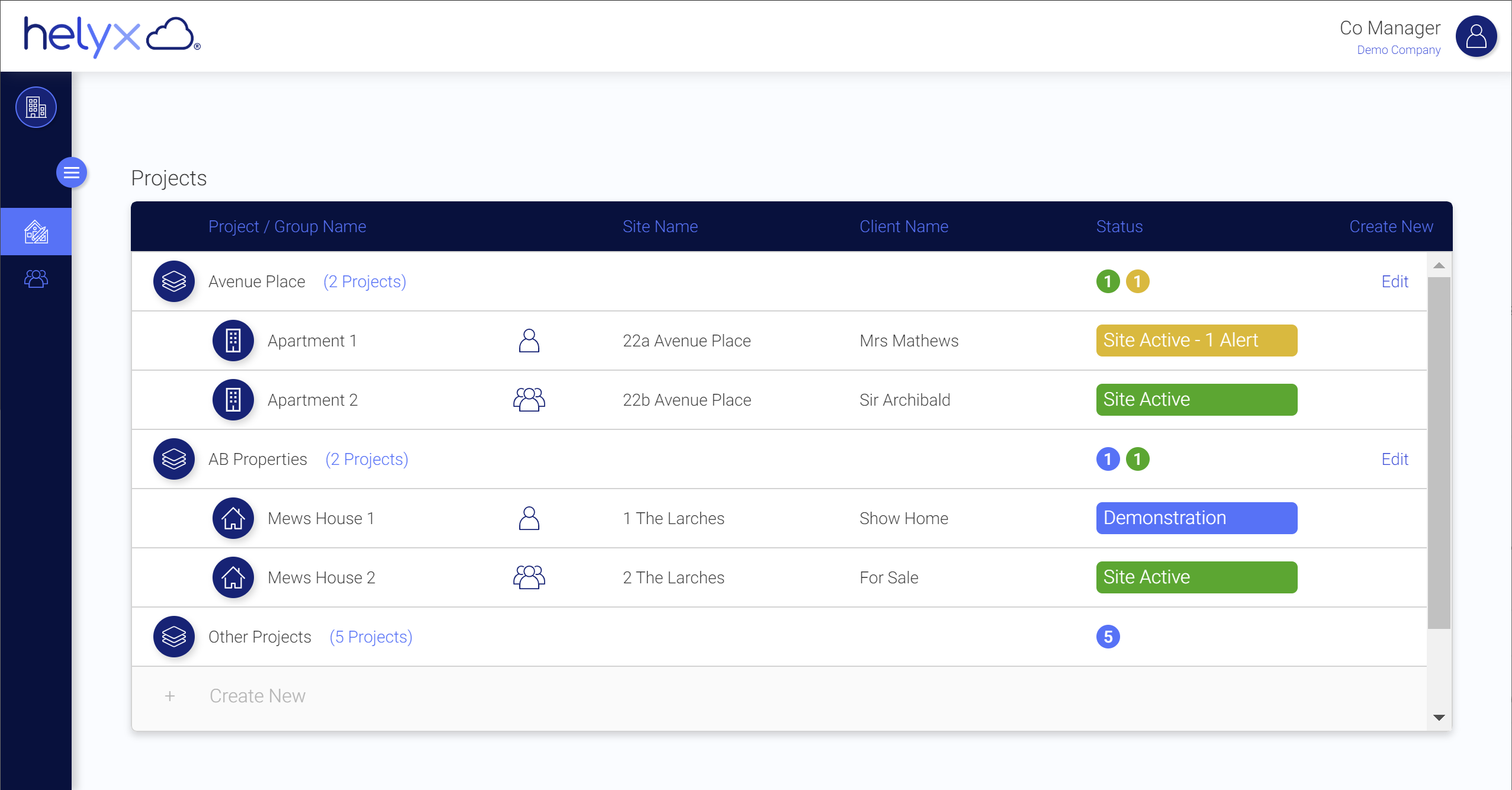
Task: Click multi-user icon for Apartment 2
Action: (x=529, y=400)
